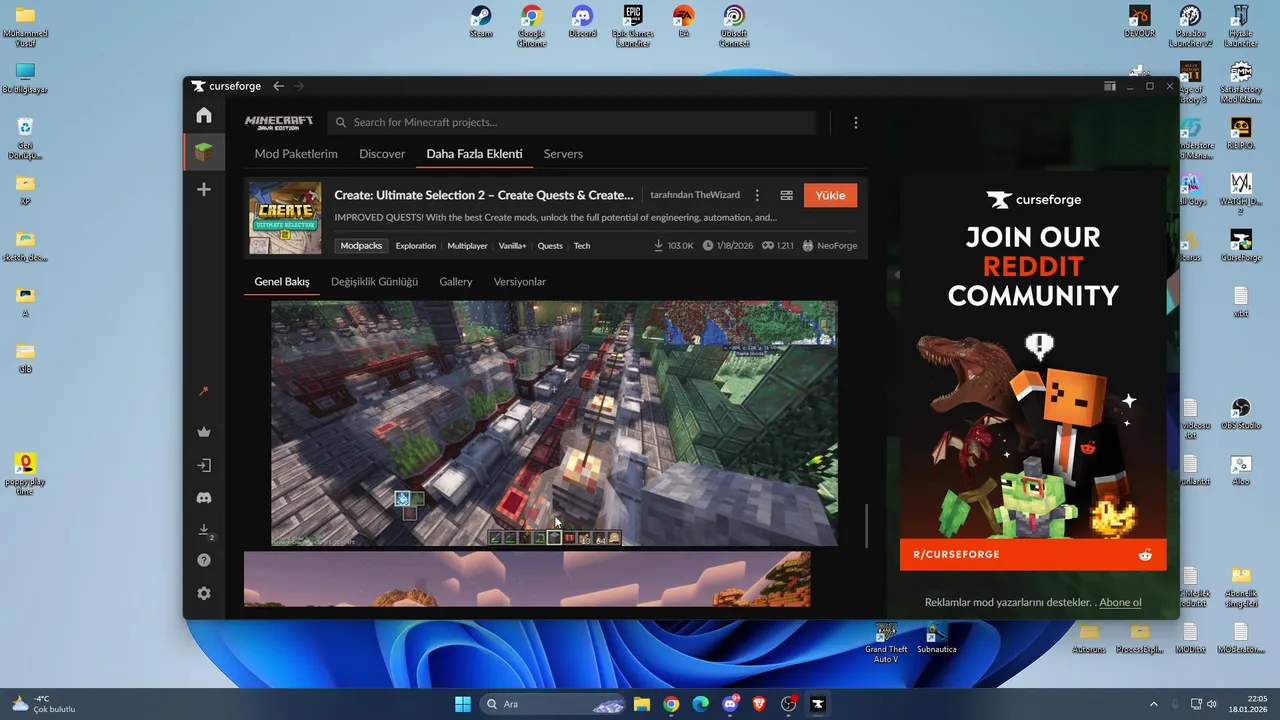Select Daha Fazla Eklenti tab
Viewport: 1280px width, 720px height.
tap(474, 154)
